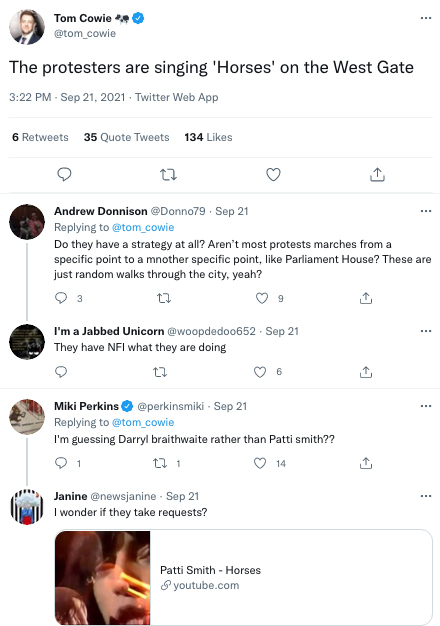Like the main tweet about 'Horses'
The height and width of the screenshot is (626, 440).
click(x=274, y=174)
